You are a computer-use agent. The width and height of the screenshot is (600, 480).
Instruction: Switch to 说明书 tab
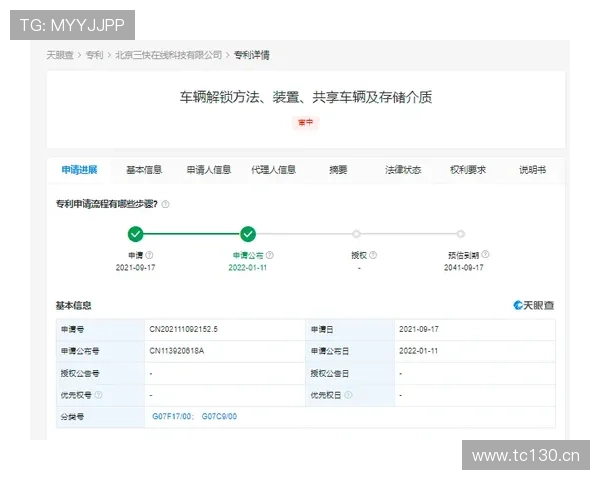point(532,170)
